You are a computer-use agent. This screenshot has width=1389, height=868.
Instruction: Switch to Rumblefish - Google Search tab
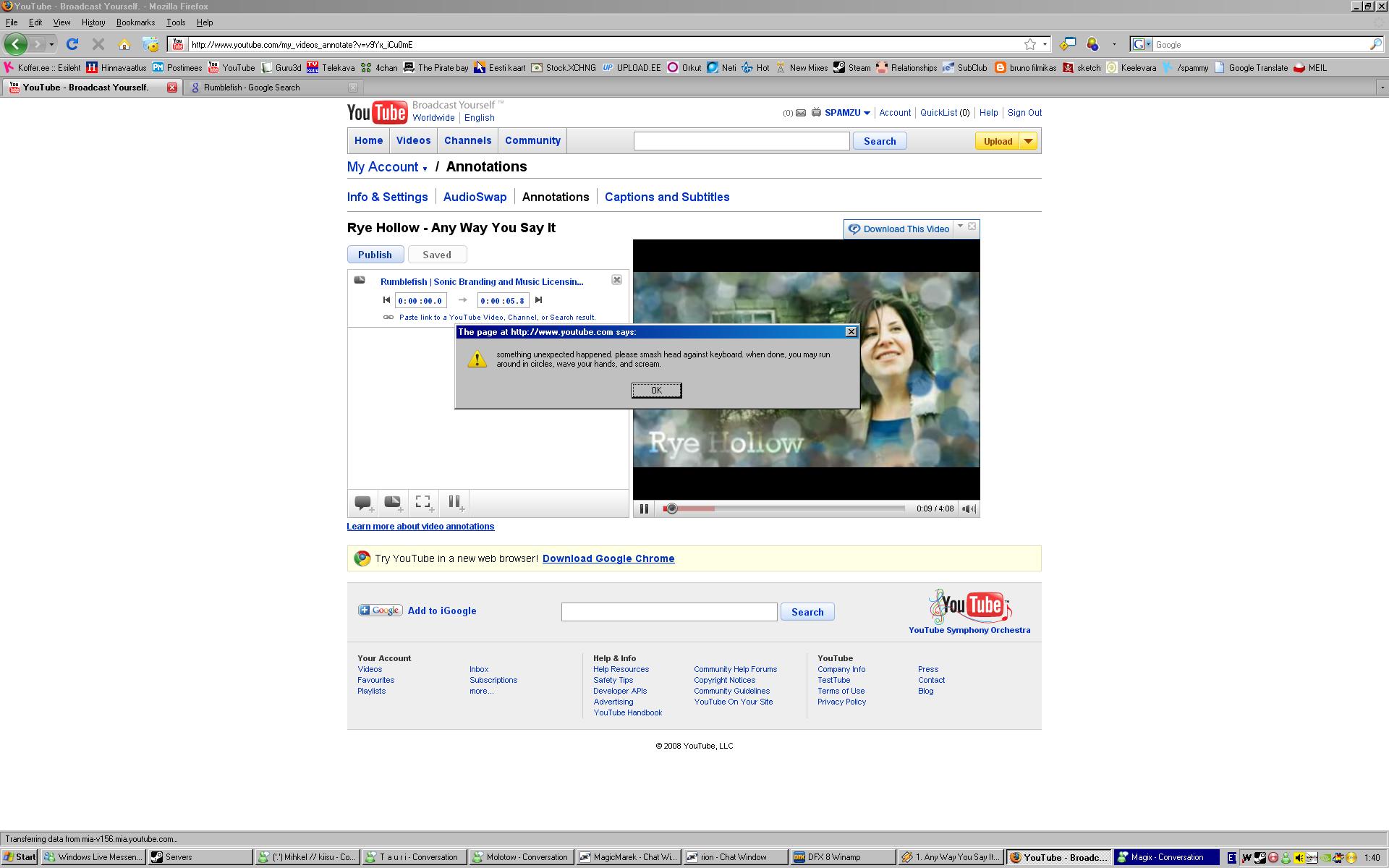[x=273, y=88]
